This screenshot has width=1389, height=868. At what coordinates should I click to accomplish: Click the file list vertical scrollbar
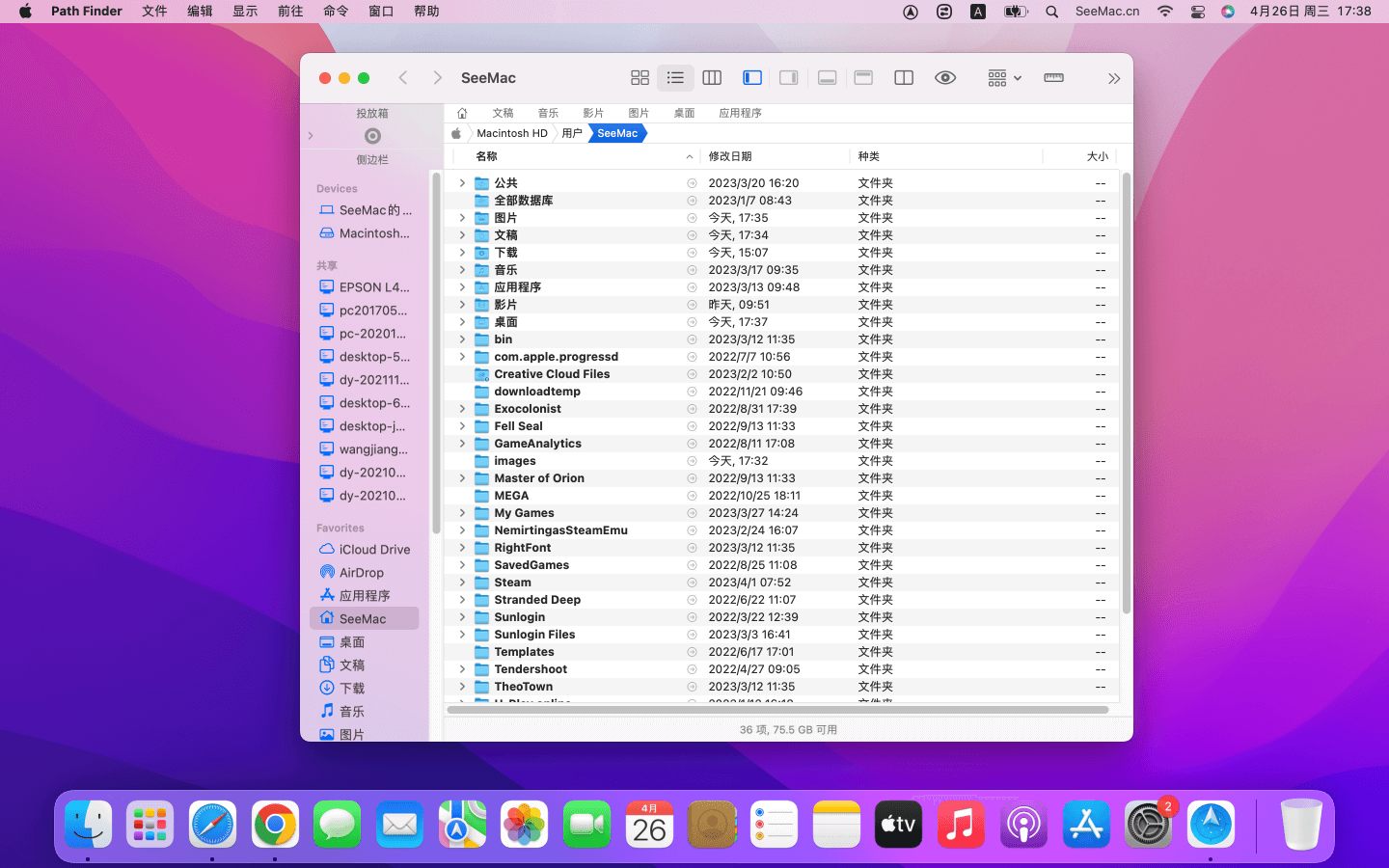[x=1126, y=393]
